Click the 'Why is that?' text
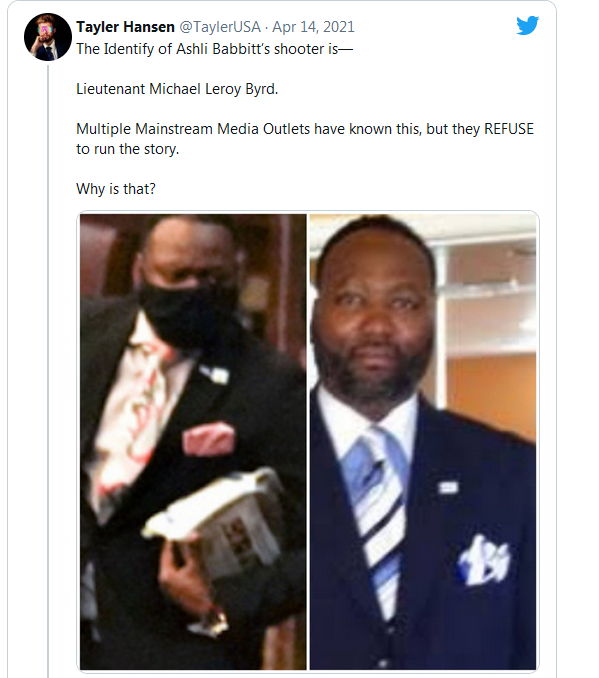Image resolution: width=599 pixels, height=678 pixels. pyautogui.click(x=115, y=189)
